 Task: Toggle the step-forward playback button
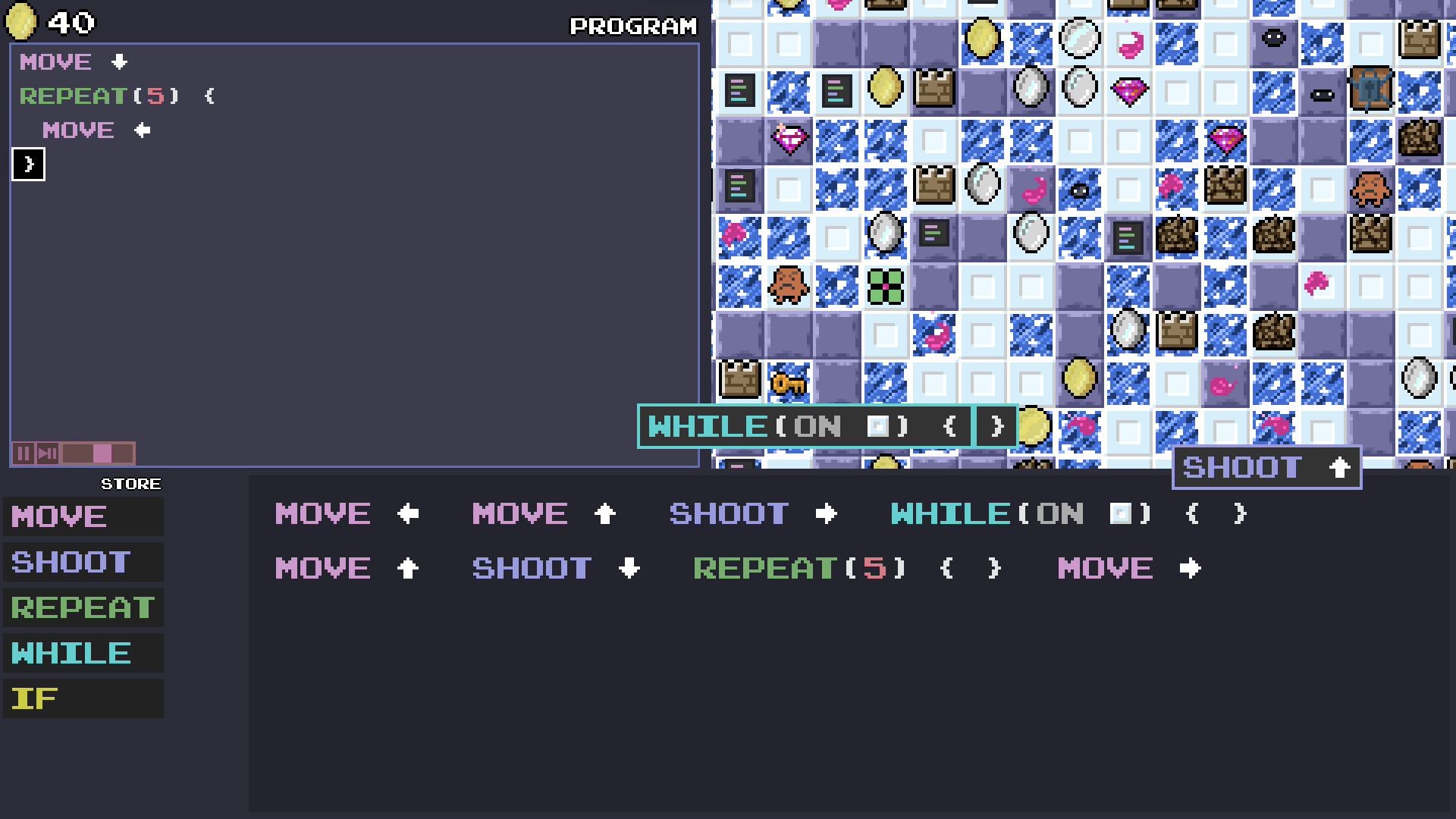pyautogui.click(x=44, y=453)
